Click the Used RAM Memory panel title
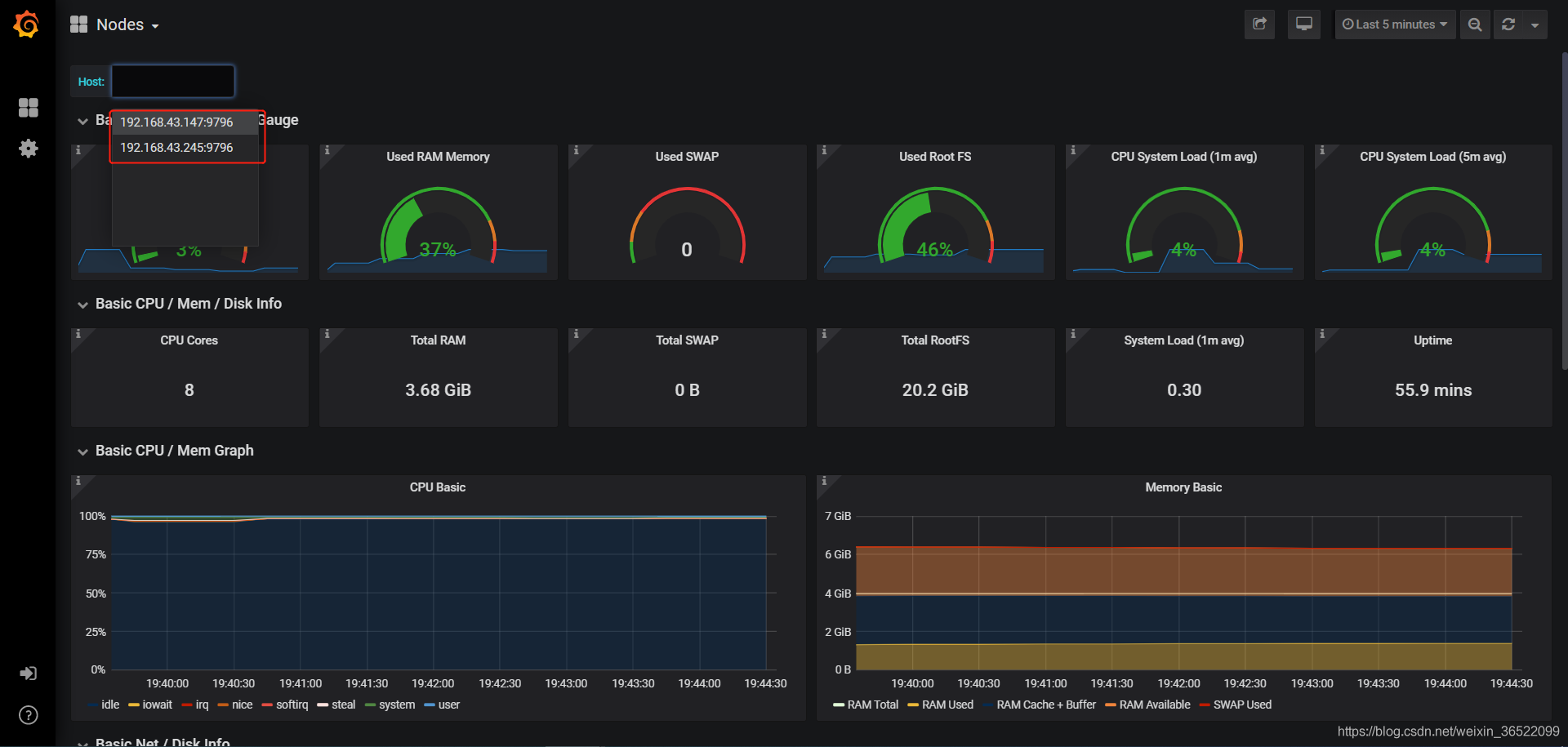The image size is (1568, 747). tap(438, 157)
